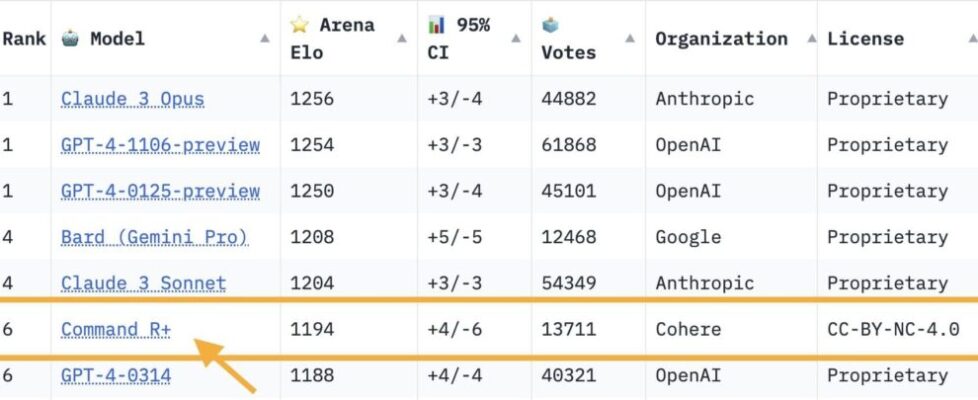Viewport: 978px width, 400px height.
Task: Click the Rank column header
Action: click(x=24, y=39)
